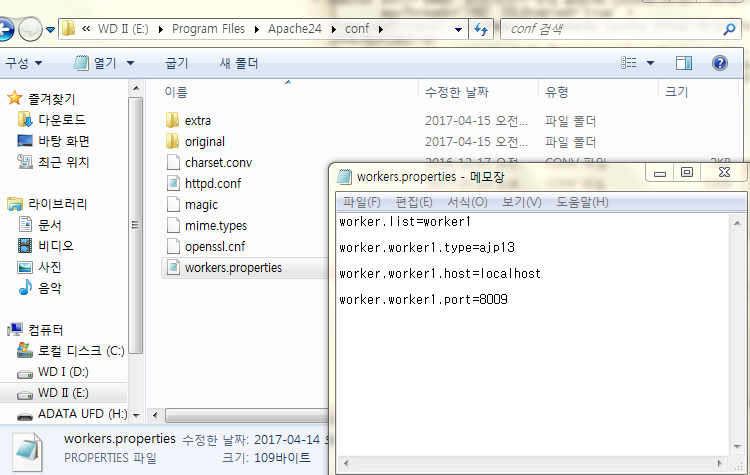Open view options dropdown arrow

(x=651, y=63)
